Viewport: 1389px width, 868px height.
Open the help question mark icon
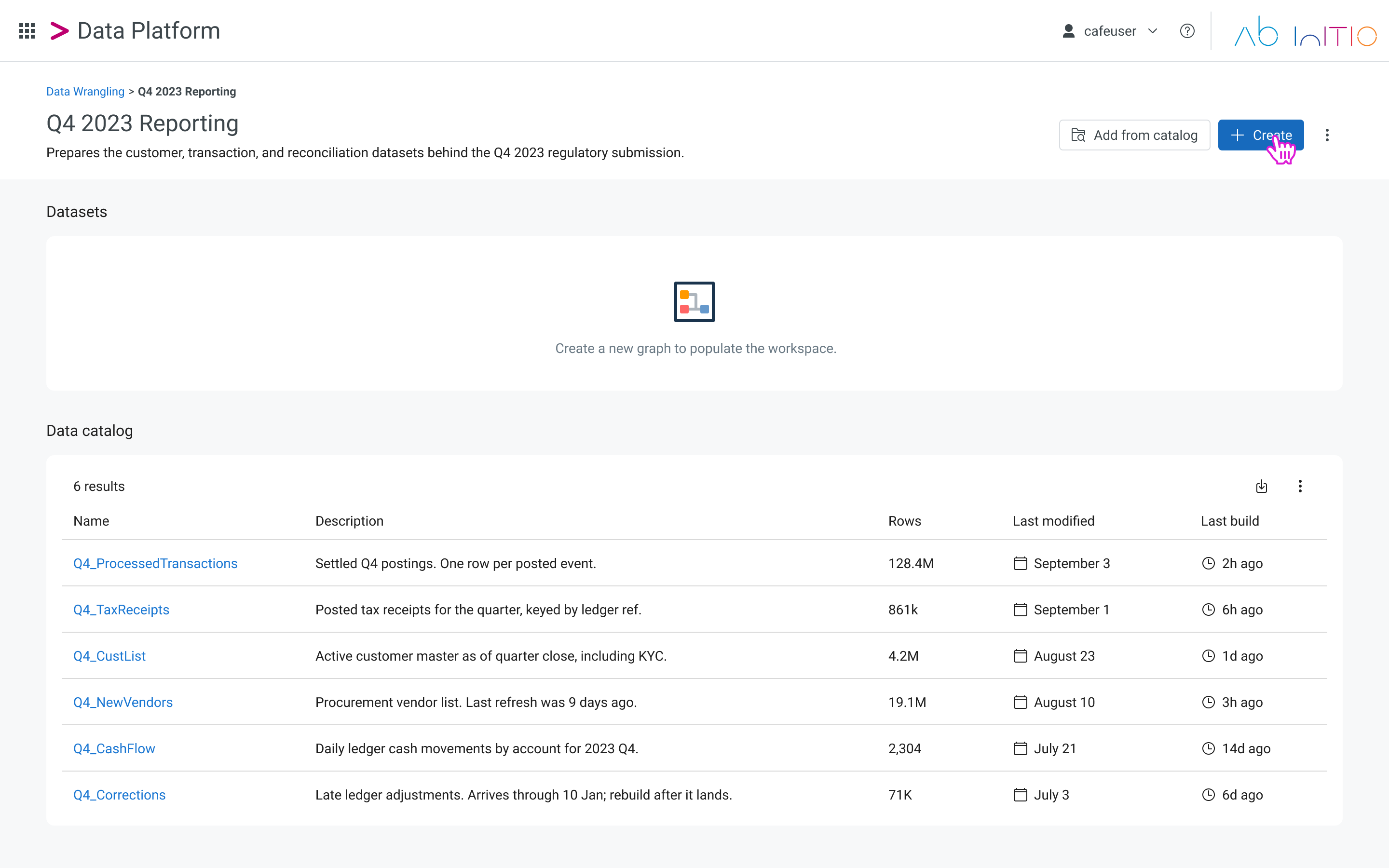coord(1187,31)
